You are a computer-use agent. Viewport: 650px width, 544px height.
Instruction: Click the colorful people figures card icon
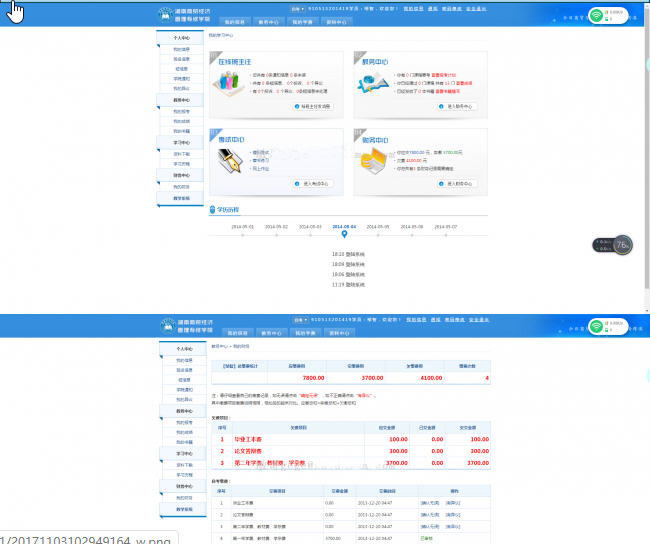pos(227,83)
